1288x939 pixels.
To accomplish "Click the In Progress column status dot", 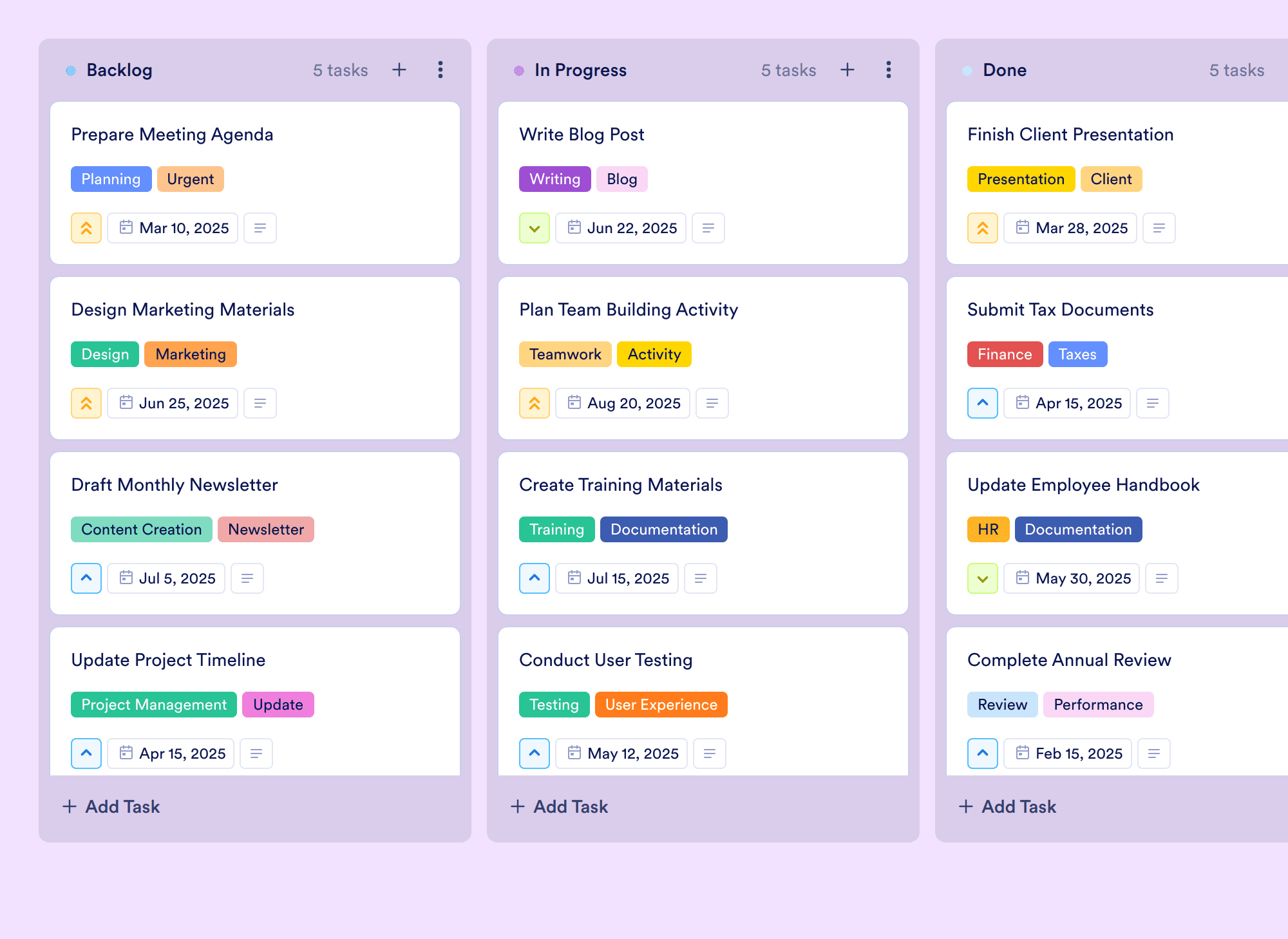I will coord(519,70).
